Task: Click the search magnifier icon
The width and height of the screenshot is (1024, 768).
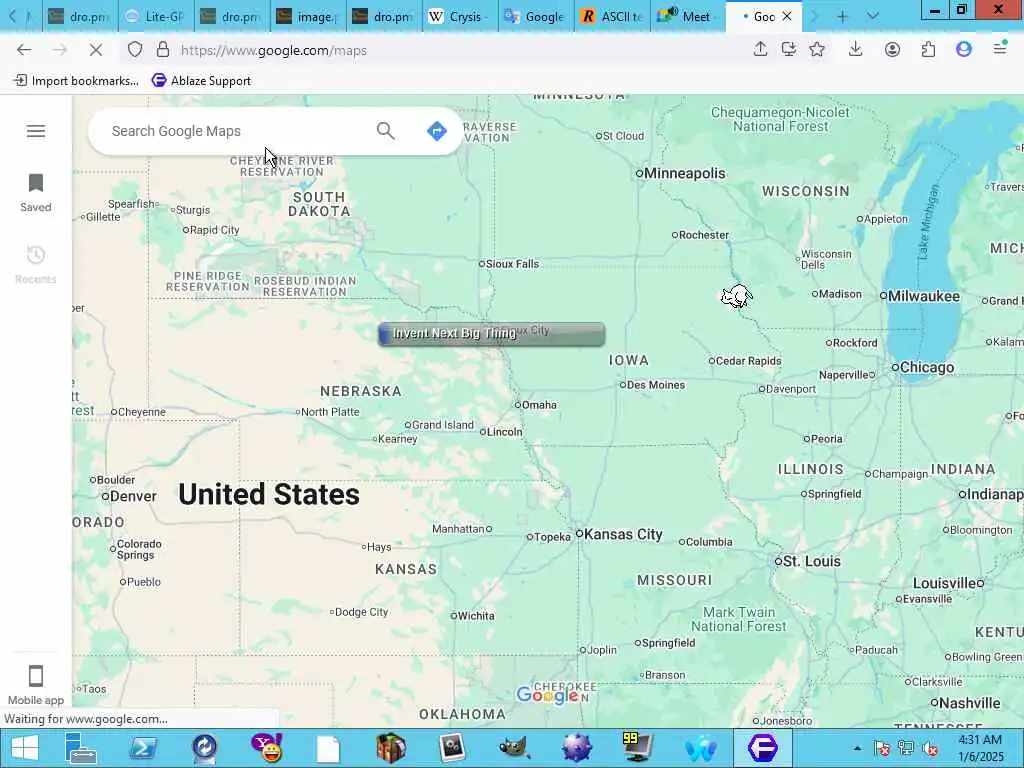Action: [x=385, y=131]
